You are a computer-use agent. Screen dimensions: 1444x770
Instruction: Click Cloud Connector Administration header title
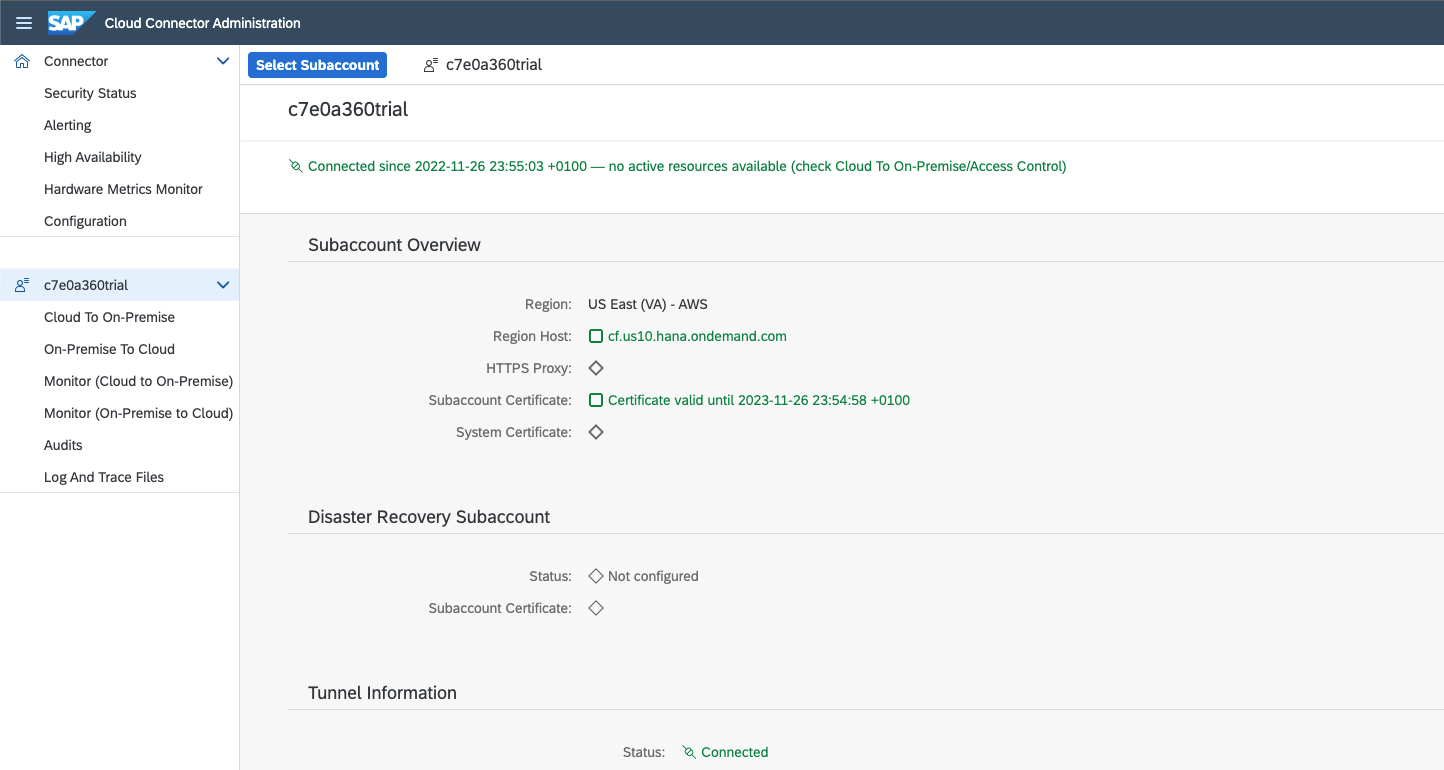point(202,23)
